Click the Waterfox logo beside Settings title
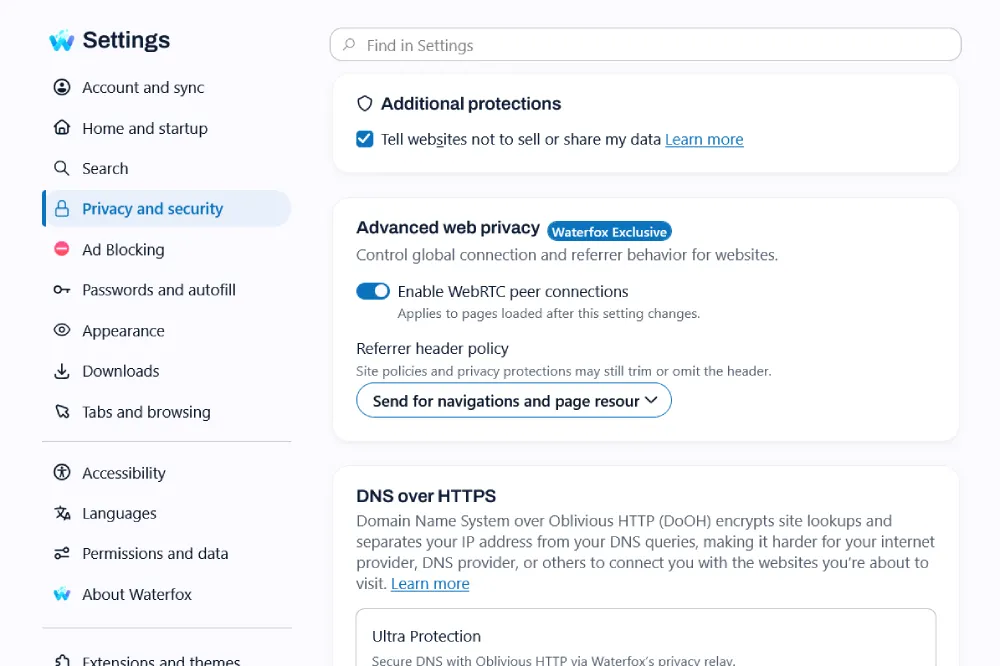 [62, 40]
